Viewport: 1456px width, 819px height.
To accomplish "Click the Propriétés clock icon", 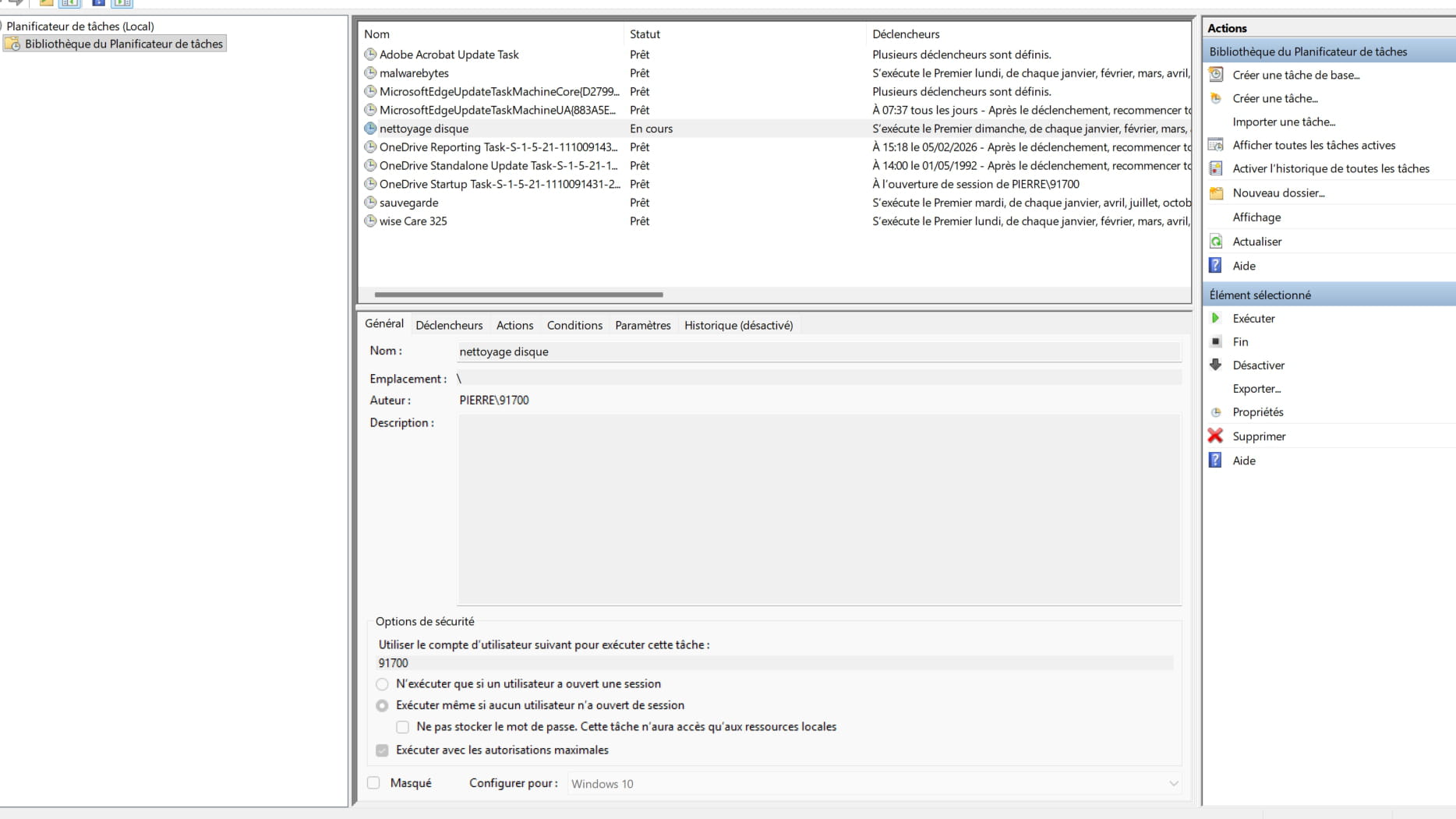I will [x=1215, y=412].
